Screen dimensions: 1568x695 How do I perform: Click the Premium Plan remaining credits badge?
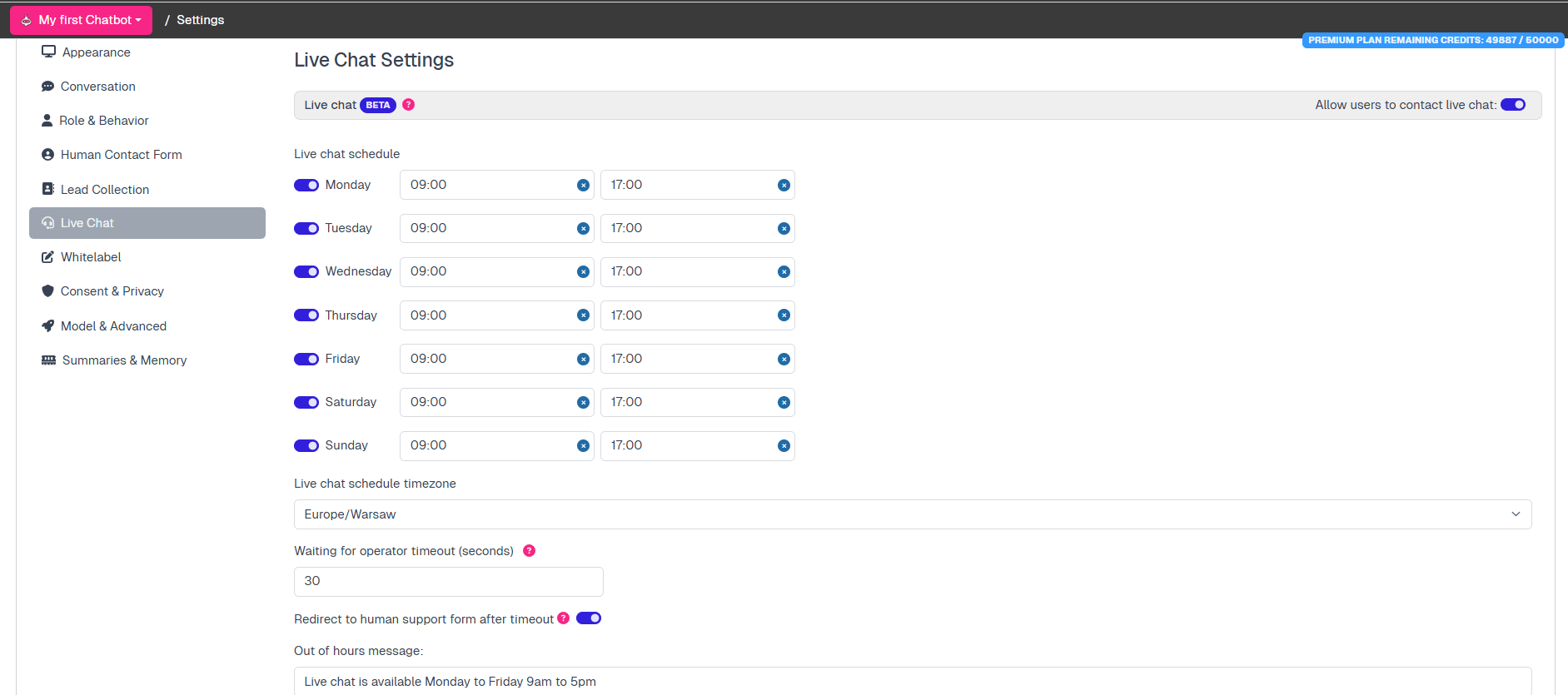point(1432,40)
